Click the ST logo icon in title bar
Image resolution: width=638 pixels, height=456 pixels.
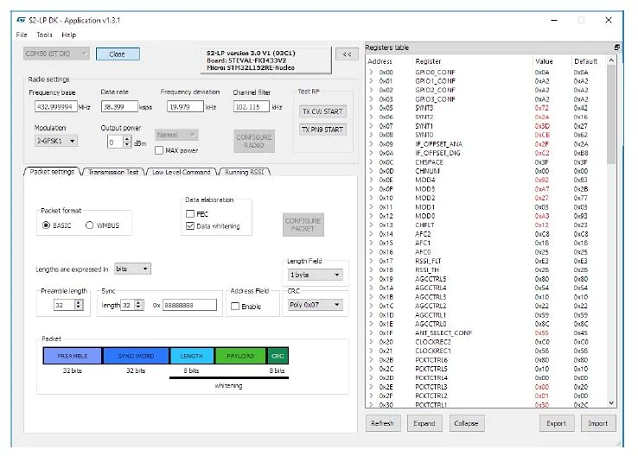point(21,20)
